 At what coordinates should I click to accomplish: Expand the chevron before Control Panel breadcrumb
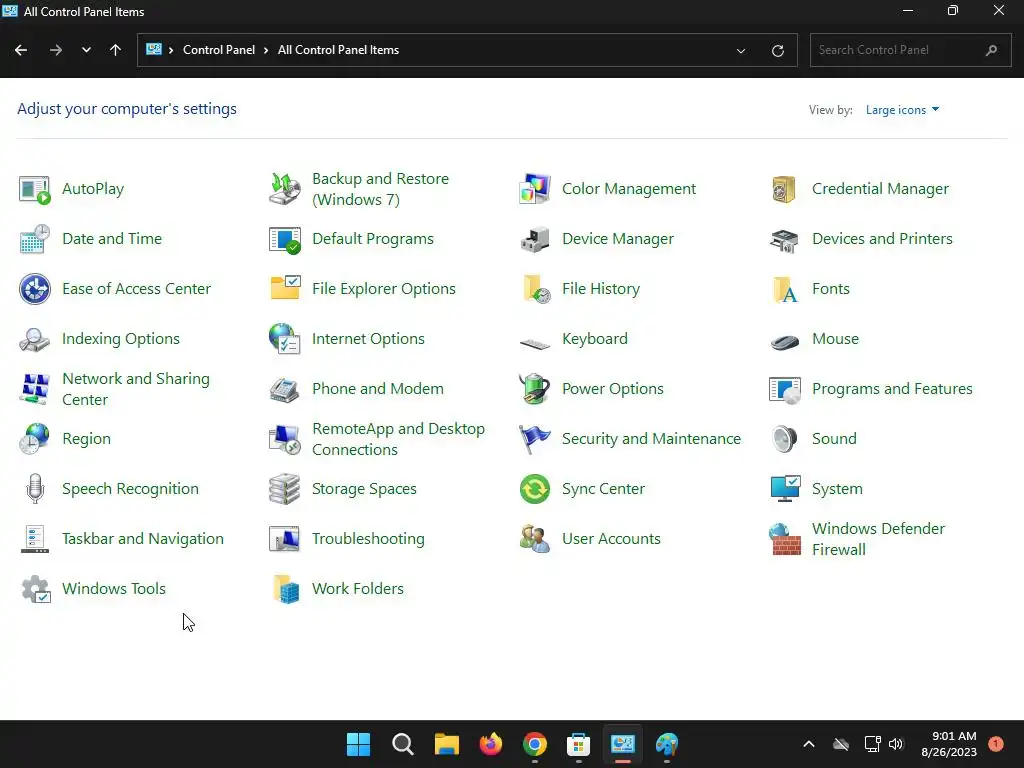[171, 50]
